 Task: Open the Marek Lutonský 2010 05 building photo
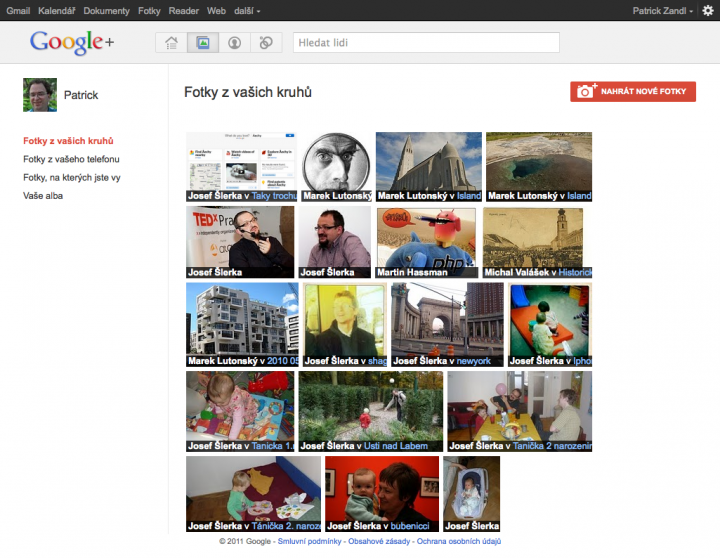242,325
